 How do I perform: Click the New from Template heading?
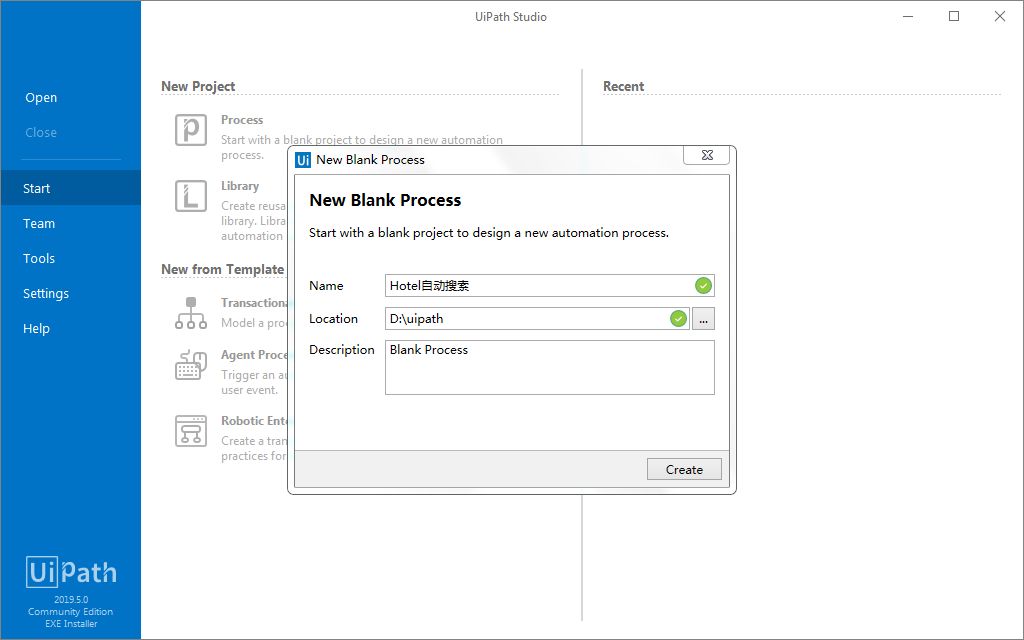(x=222, y=269)
